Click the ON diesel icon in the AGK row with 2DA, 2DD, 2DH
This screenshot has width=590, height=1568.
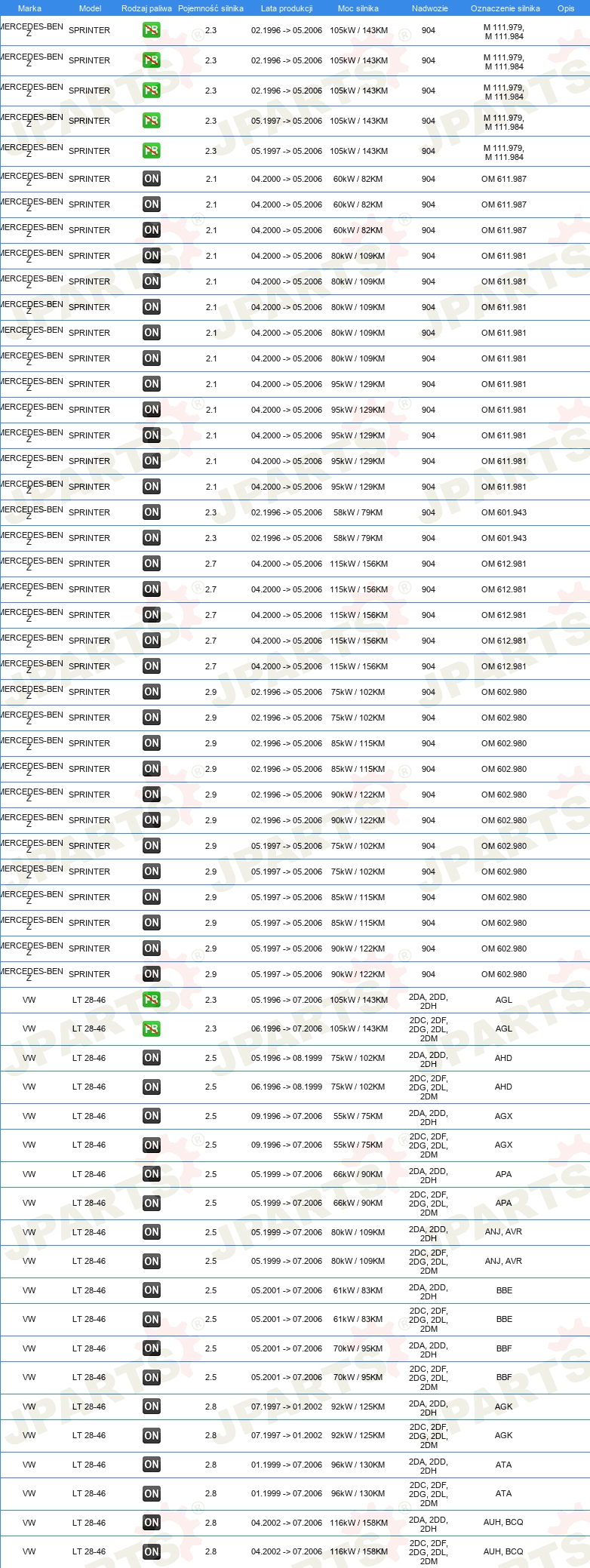pos(152,1407)
